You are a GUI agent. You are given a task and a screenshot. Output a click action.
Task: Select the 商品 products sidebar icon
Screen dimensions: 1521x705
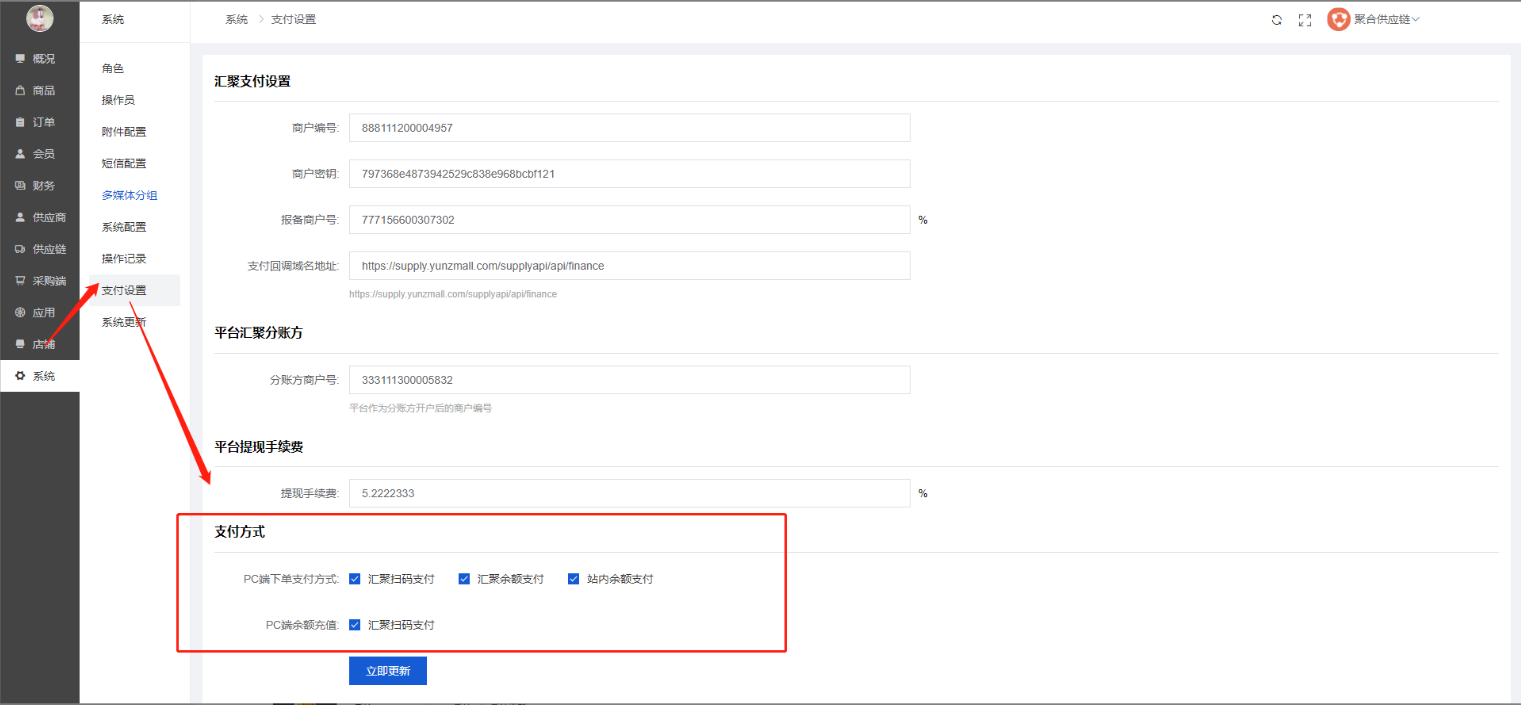coord(20,91)
